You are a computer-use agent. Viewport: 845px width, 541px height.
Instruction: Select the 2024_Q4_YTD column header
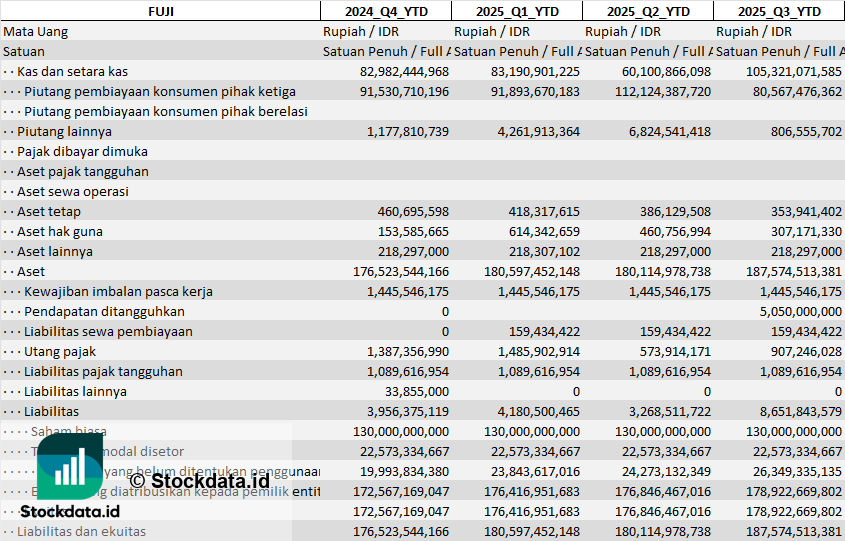coord(385,11)
